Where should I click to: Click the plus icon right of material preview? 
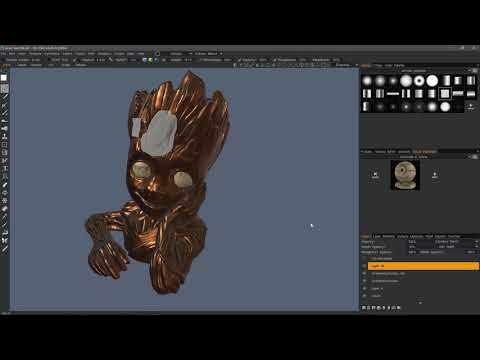(435, 175)
